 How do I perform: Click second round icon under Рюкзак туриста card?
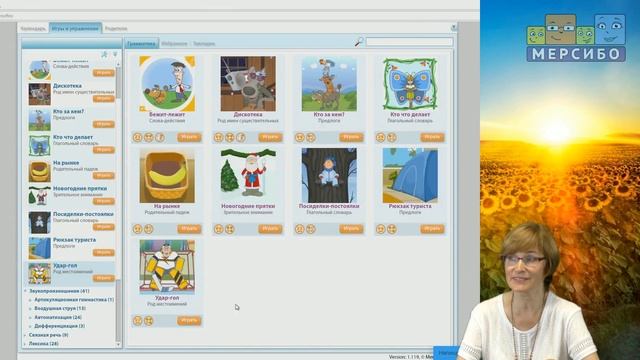click(x=391, y=229)
